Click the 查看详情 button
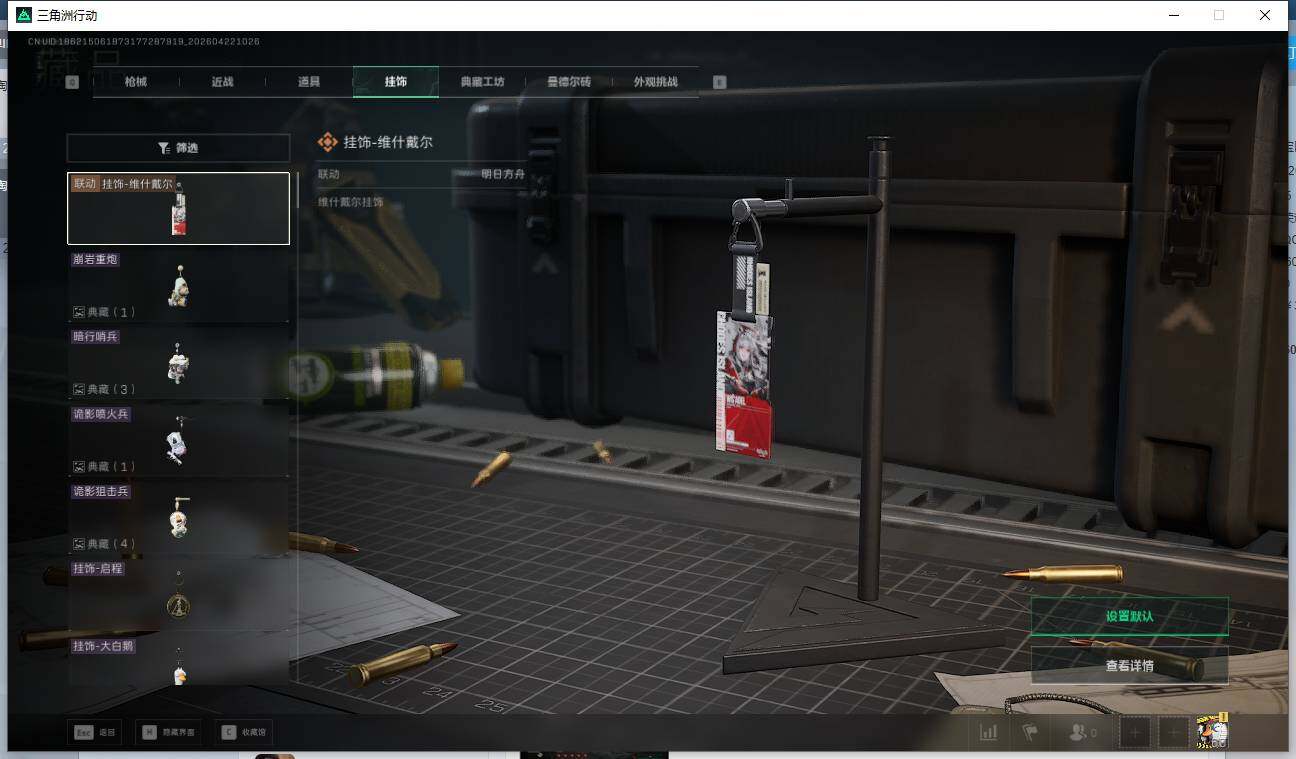1296x759 pixels. (x=1129, y=665)
